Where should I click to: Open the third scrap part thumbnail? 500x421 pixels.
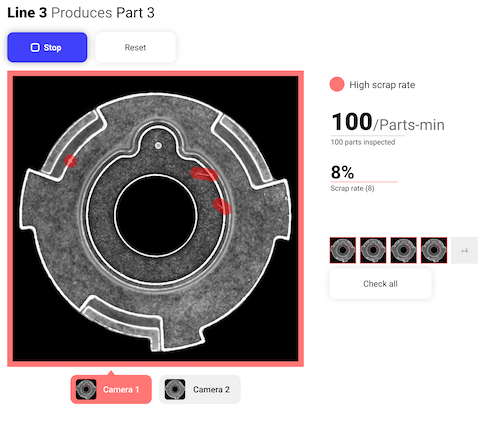tap(403, 250)
